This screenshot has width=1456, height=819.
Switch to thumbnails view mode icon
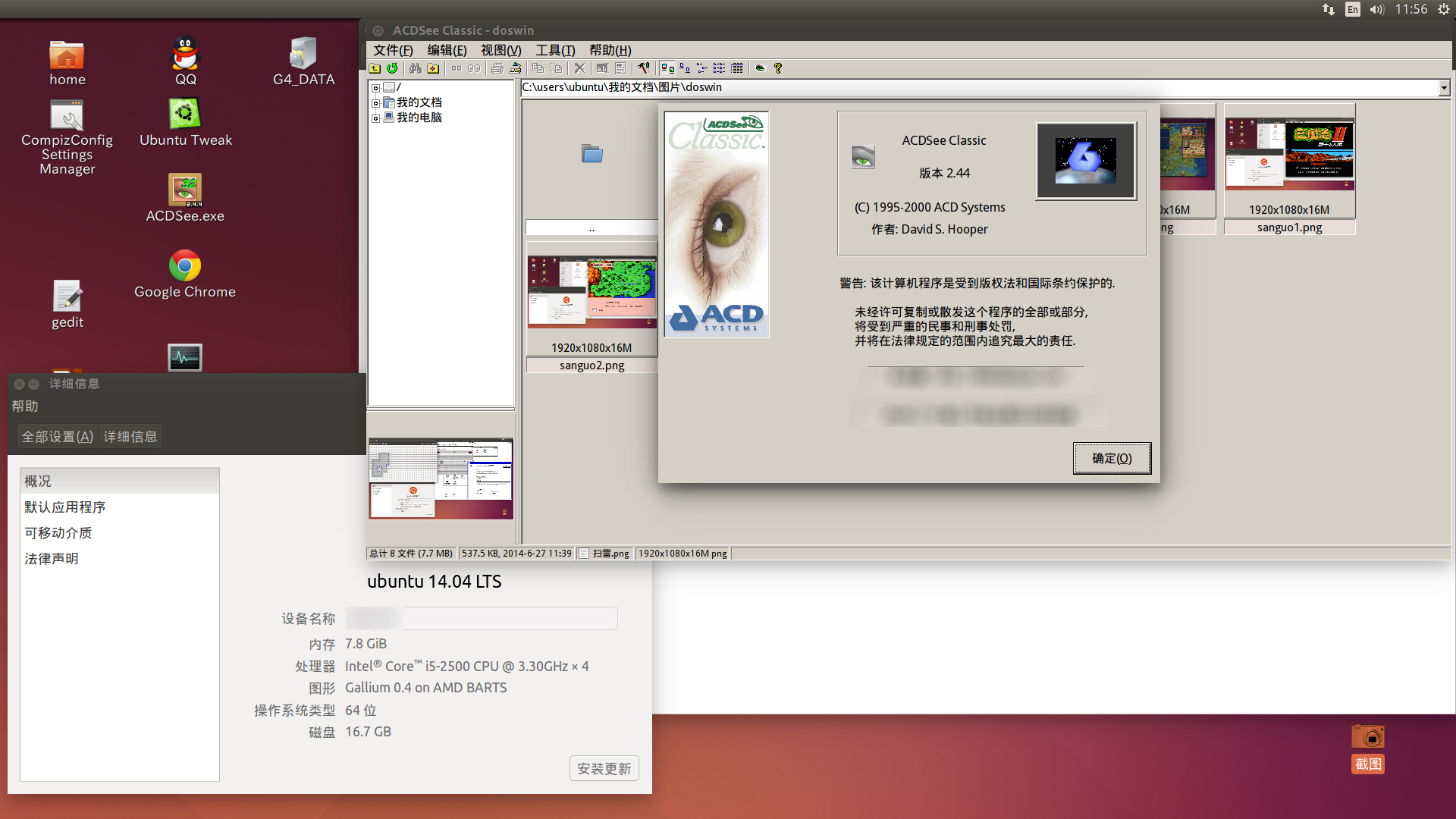(667, 68)
